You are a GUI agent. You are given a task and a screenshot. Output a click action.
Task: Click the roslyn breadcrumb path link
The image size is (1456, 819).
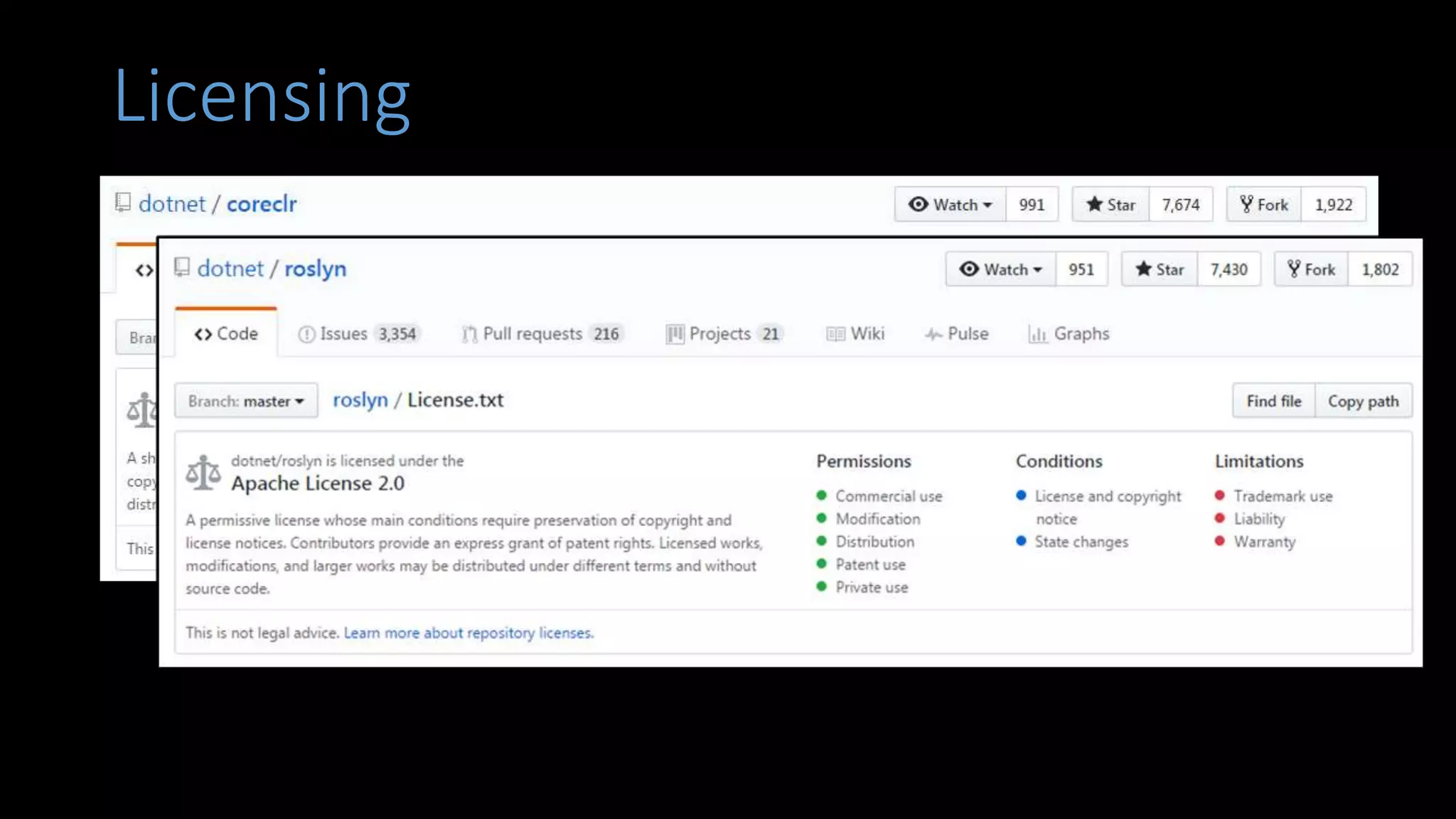(360, 400)
